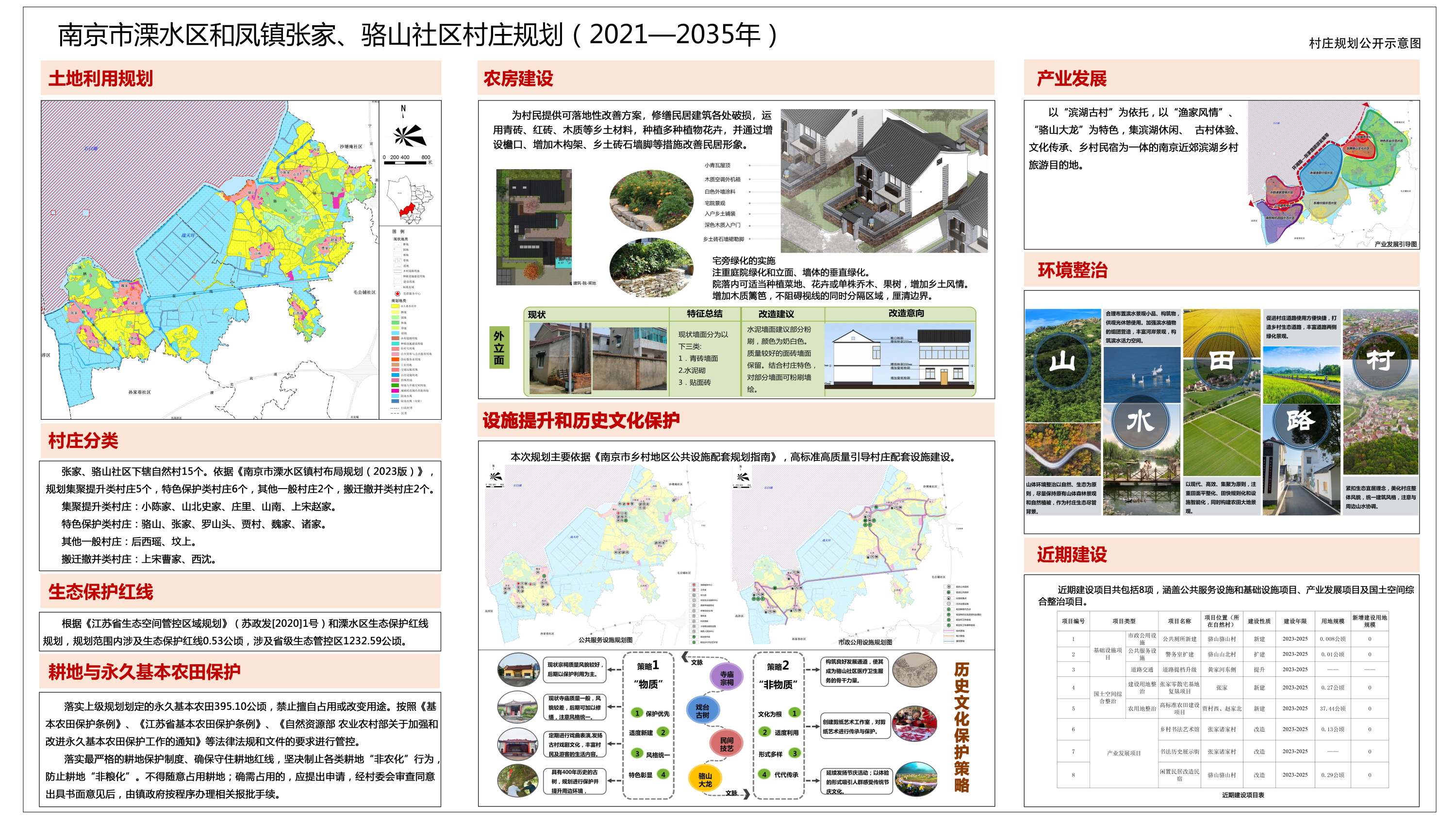The width and height of the screenshot is (1456, 819).
Task: Click the red 民间技艺 bubble
Action: click(727, 744)
